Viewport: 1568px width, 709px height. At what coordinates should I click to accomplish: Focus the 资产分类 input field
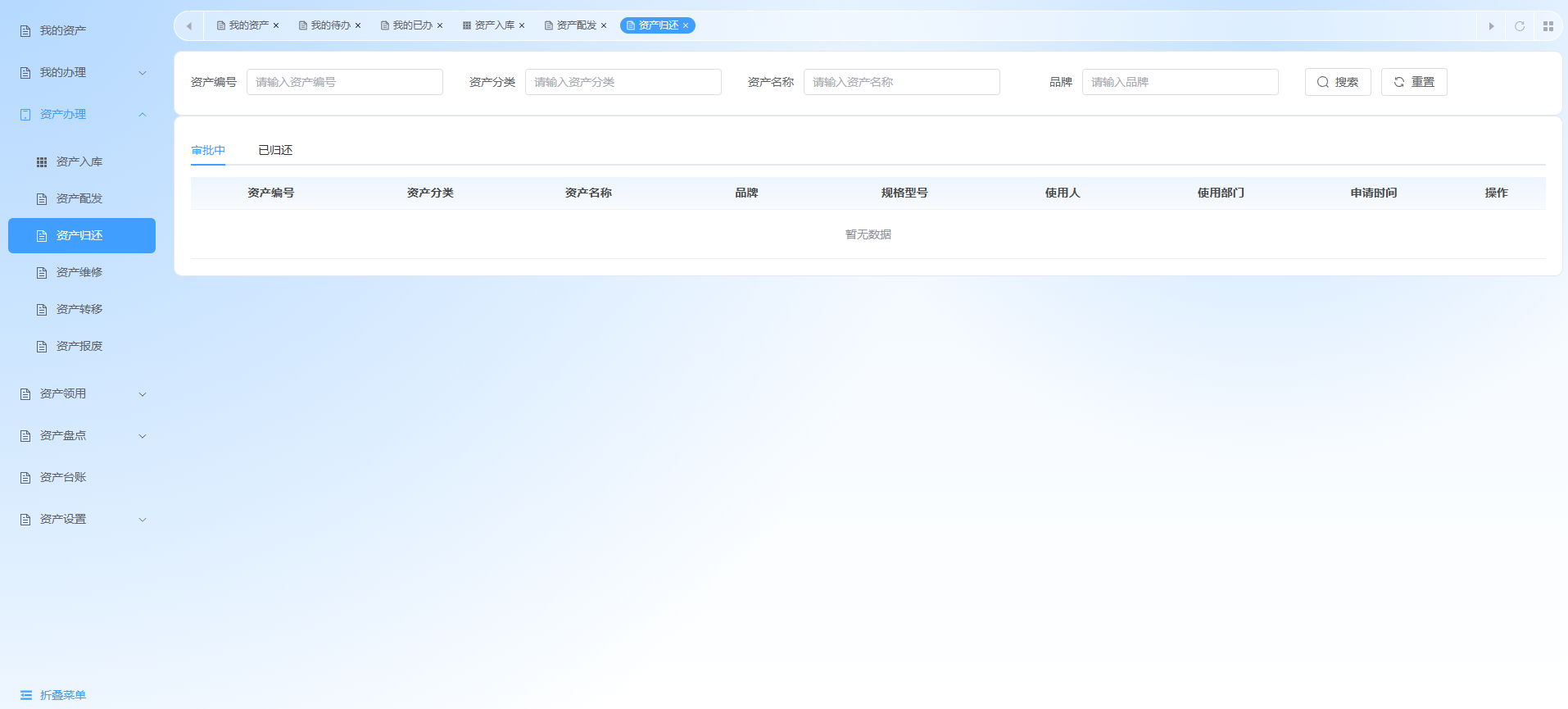[x=623, y=82]
